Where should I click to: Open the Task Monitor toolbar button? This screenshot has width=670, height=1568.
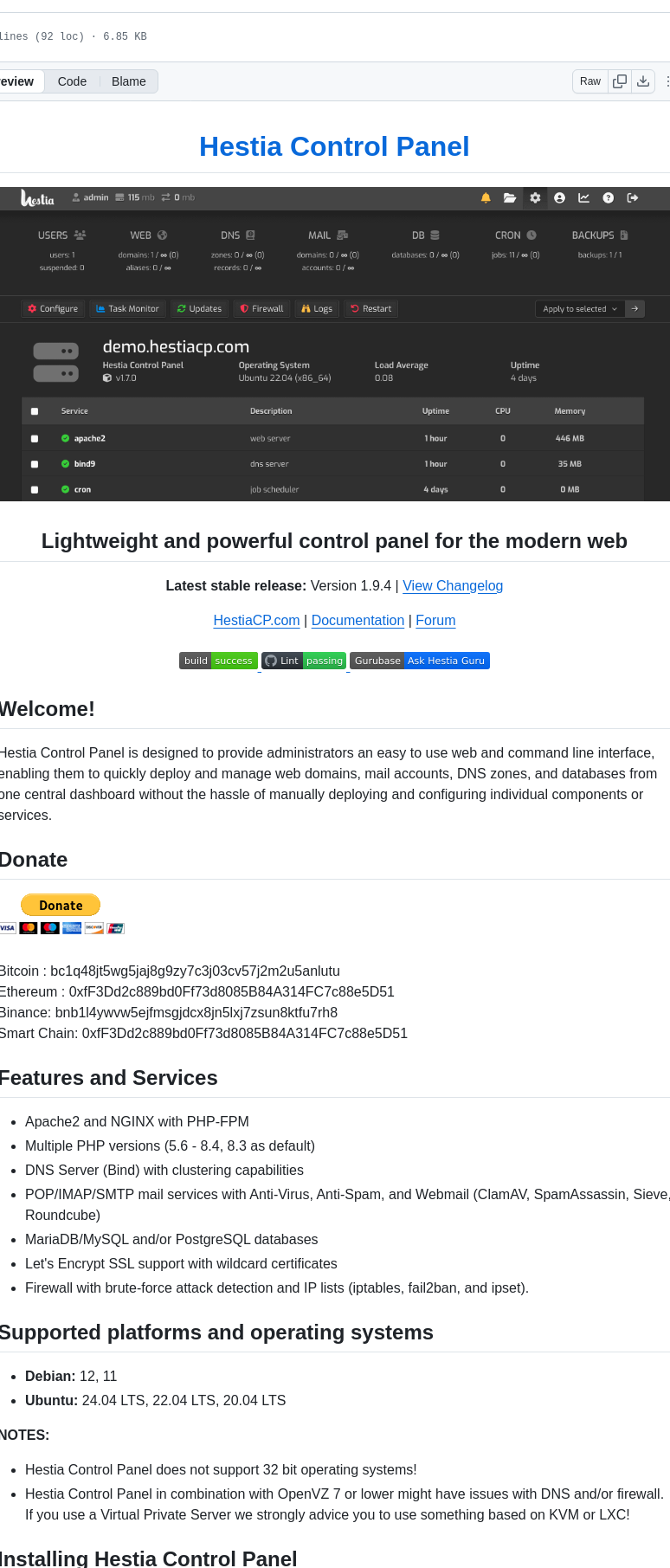click(127, 309)
